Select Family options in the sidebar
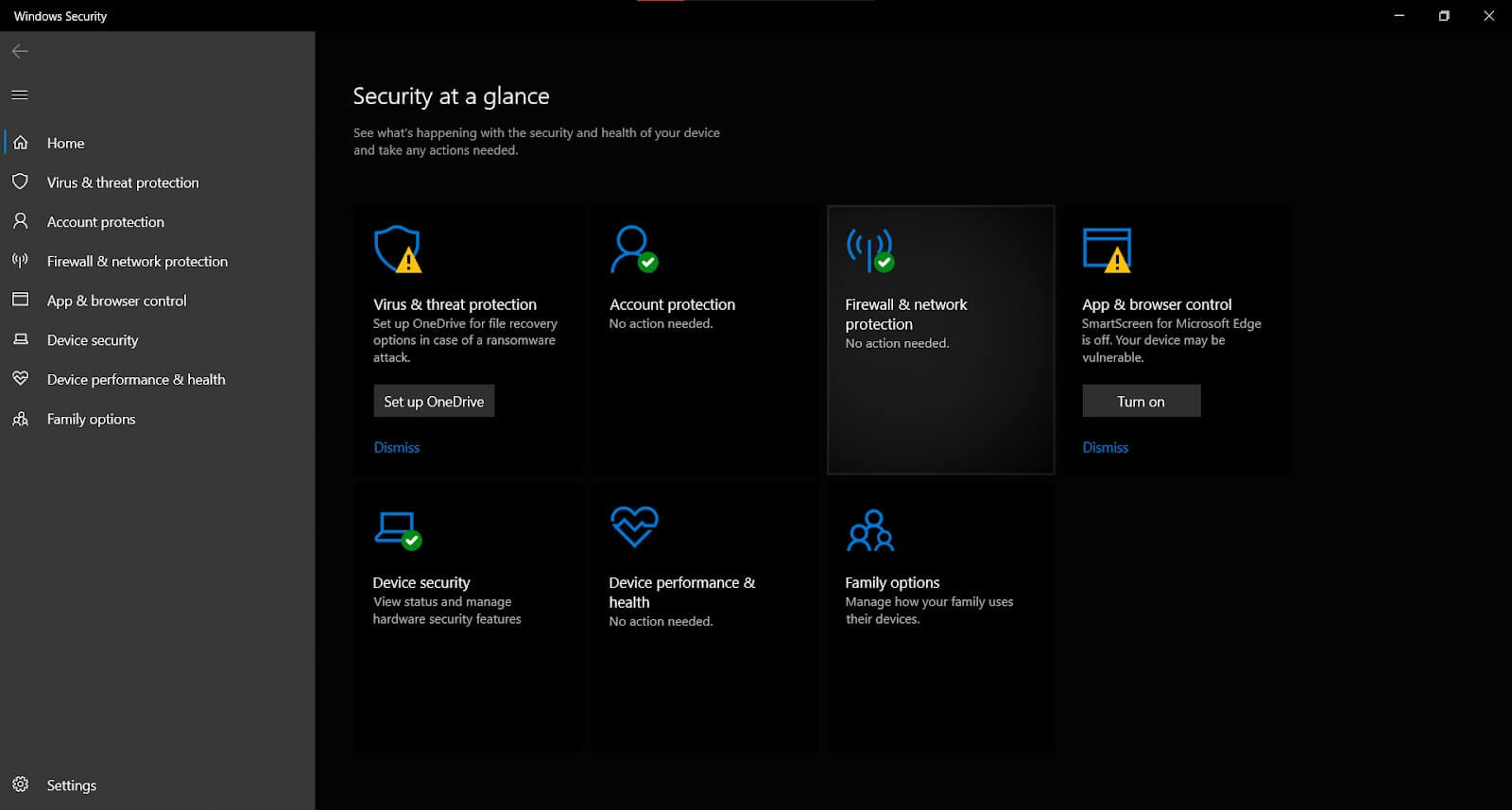Screen dimensions: 1512x810 click(158, 419)
